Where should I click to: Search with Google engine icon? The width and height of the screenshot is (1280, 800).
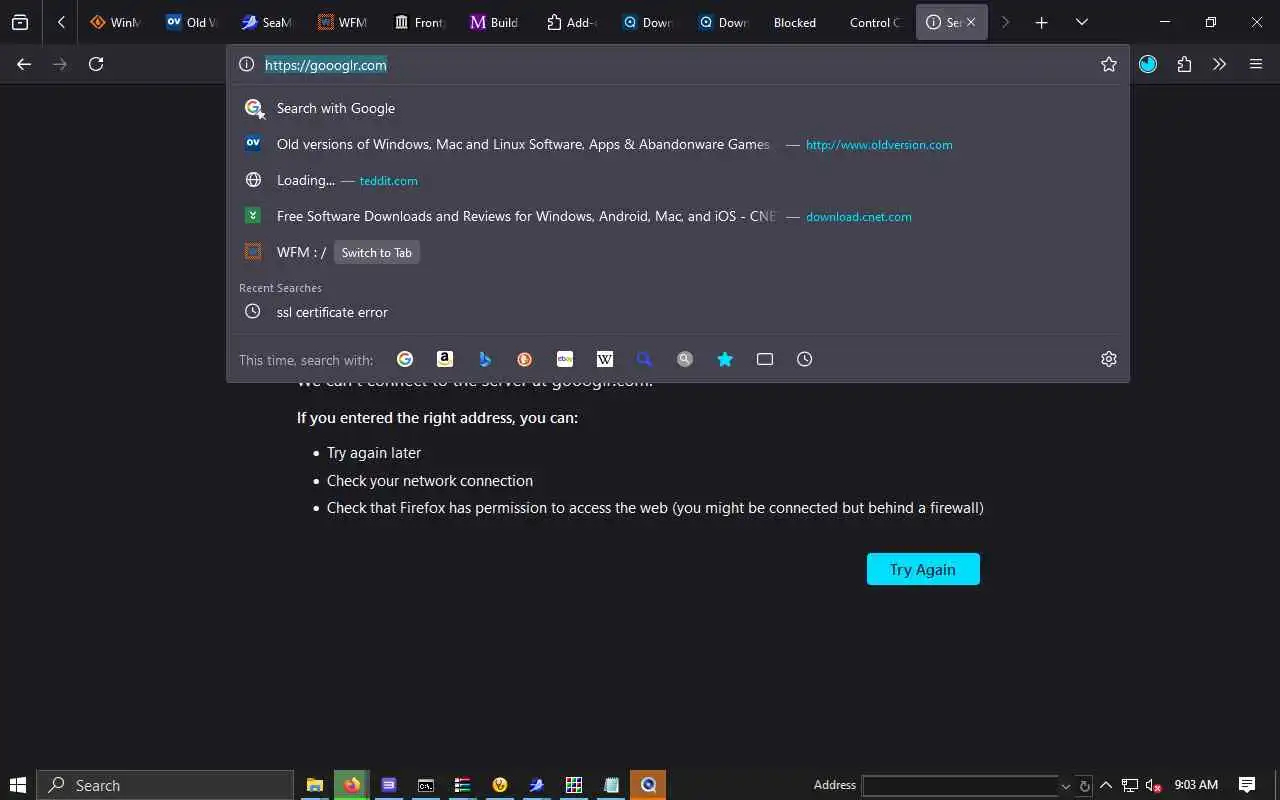coord(405,359)
